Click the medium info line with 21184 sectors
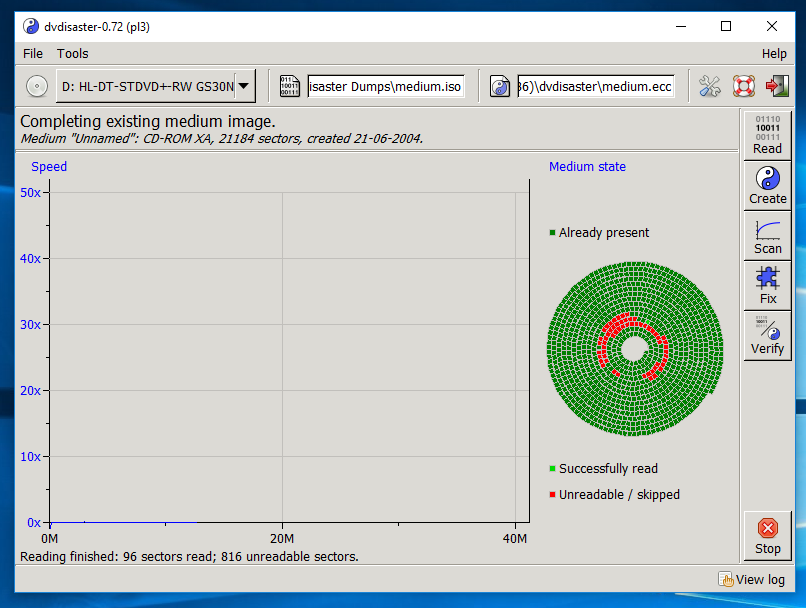Viewport: 806px width, 608px height. click(222, 139)
